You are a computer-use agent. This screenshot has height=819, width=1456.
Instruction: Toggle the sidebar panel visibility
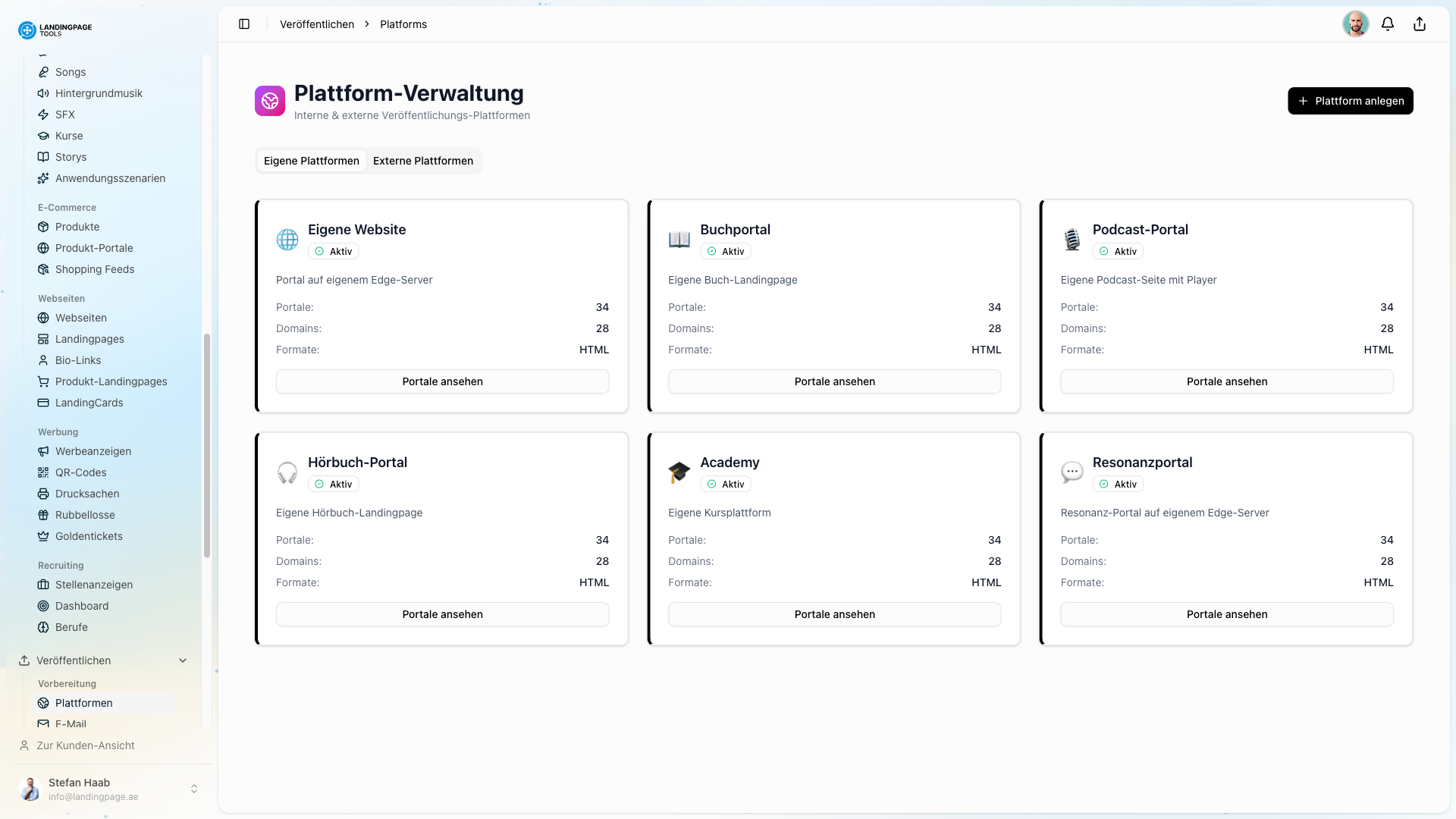244,24
